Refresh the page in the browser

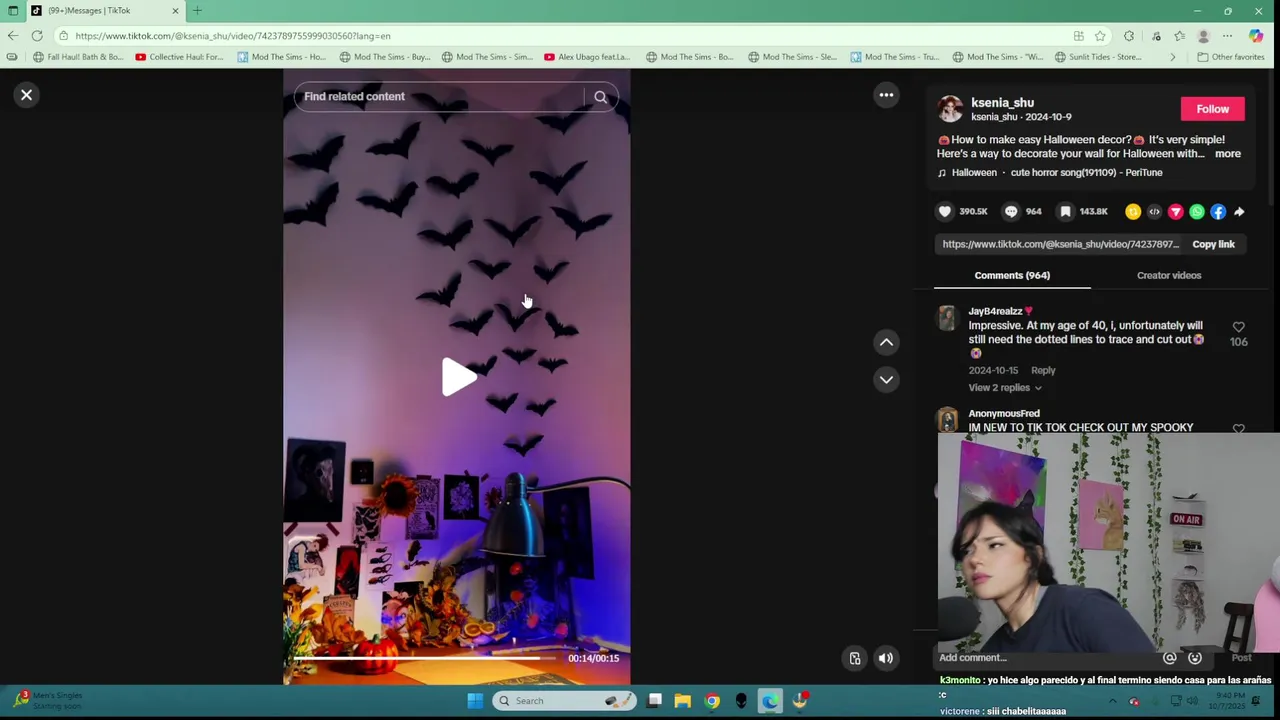[37, 36]
